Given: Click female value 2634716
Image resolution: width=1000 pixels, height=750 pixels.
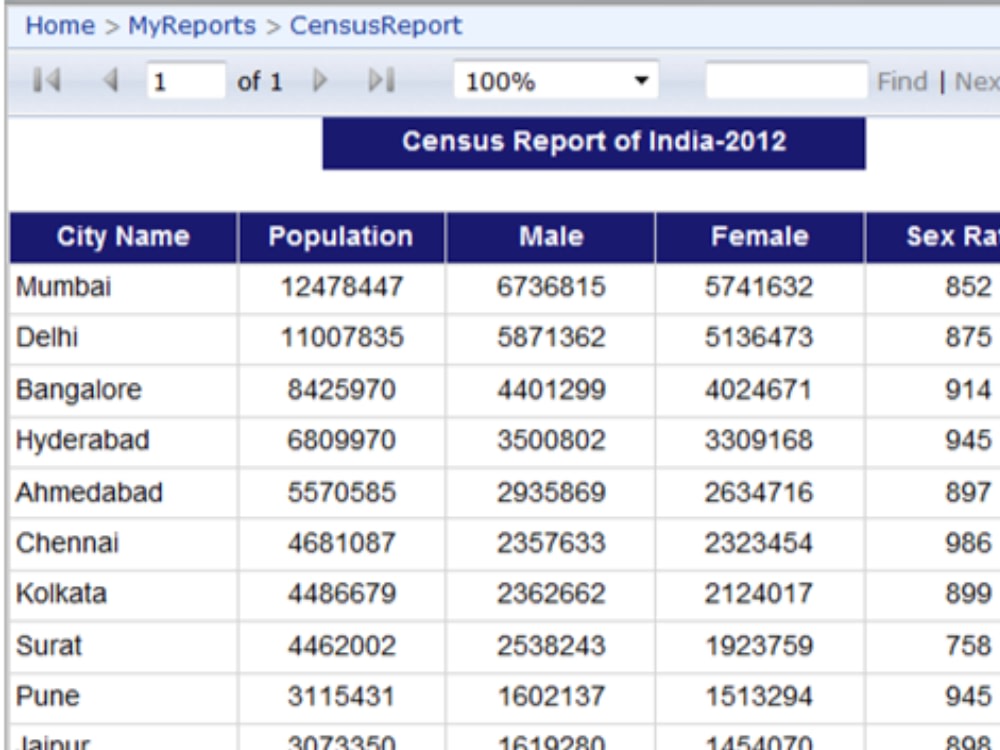Looking at the screenshot, I should click(x=759, y=492).
